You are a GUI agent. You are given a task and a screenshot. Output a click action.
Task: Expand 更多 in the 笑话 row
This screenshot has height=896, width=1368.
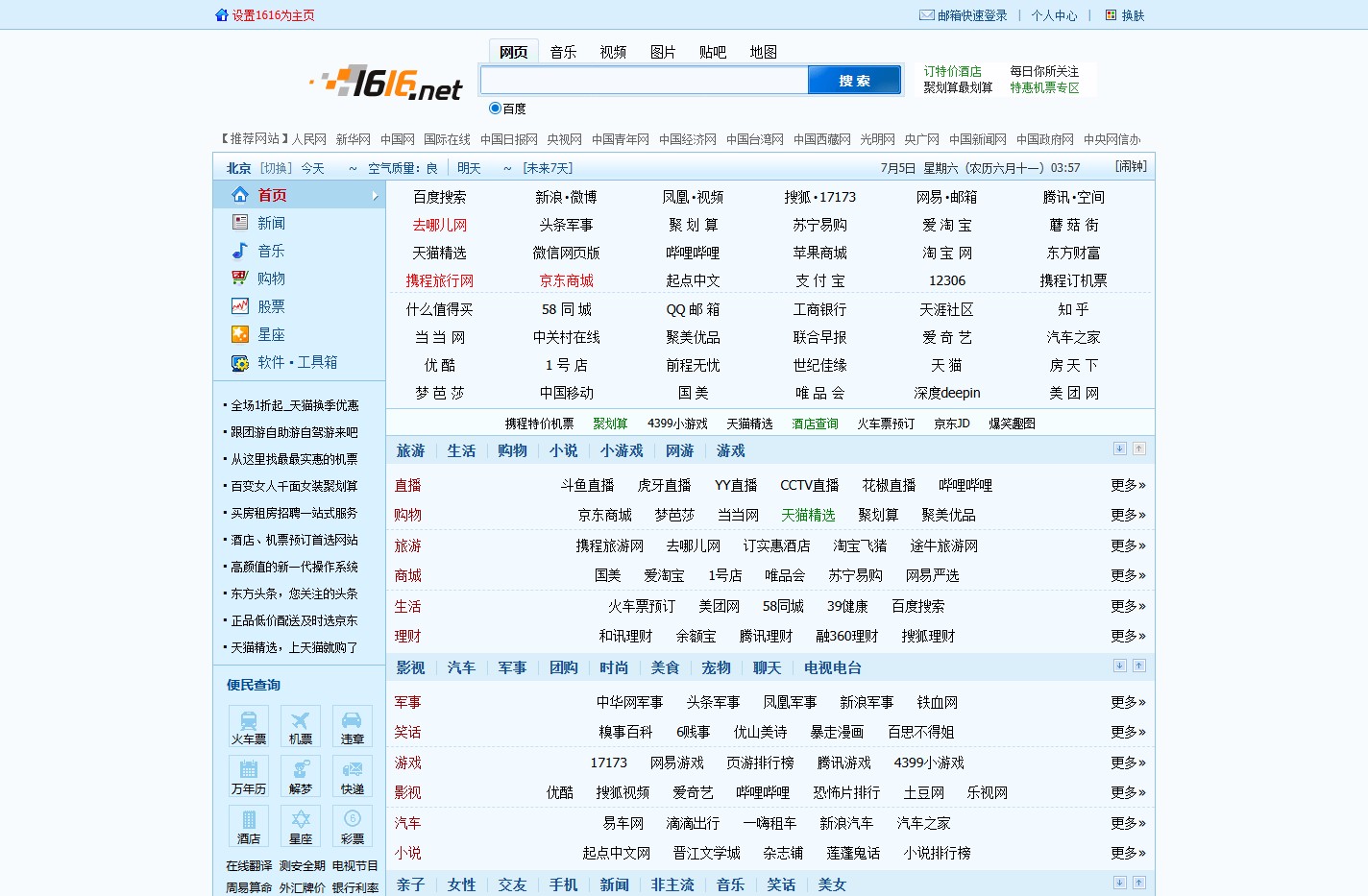pyautogui.click(x=1128, y=732)
